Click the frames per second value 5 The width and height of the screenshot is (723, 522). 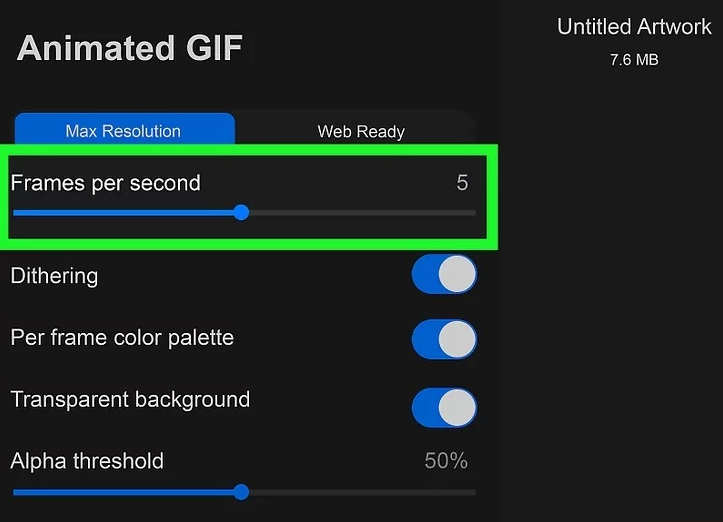click(462, 183)
